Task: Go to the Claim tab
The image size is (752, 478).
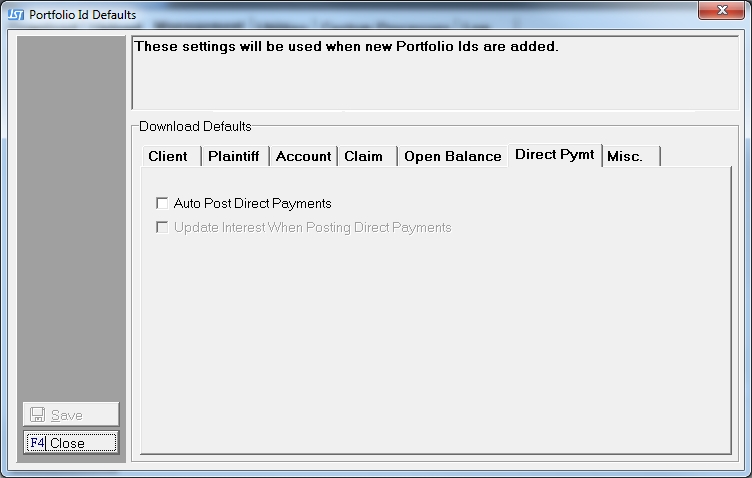Action: tap(364, 156)
